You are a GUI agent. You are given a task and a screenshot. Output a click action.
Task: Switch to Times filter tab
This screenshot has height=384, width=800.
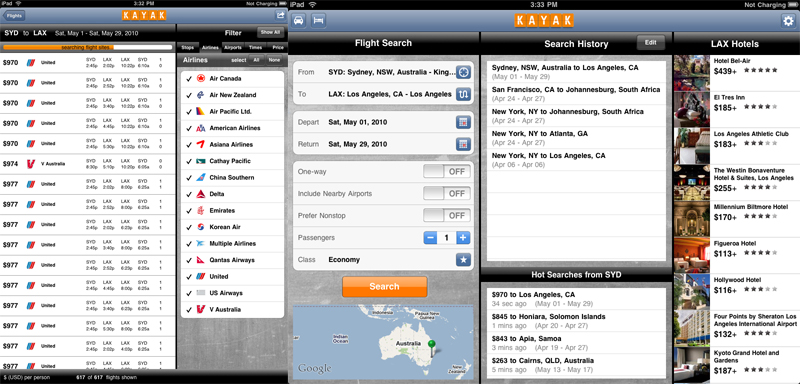(255, 47)
